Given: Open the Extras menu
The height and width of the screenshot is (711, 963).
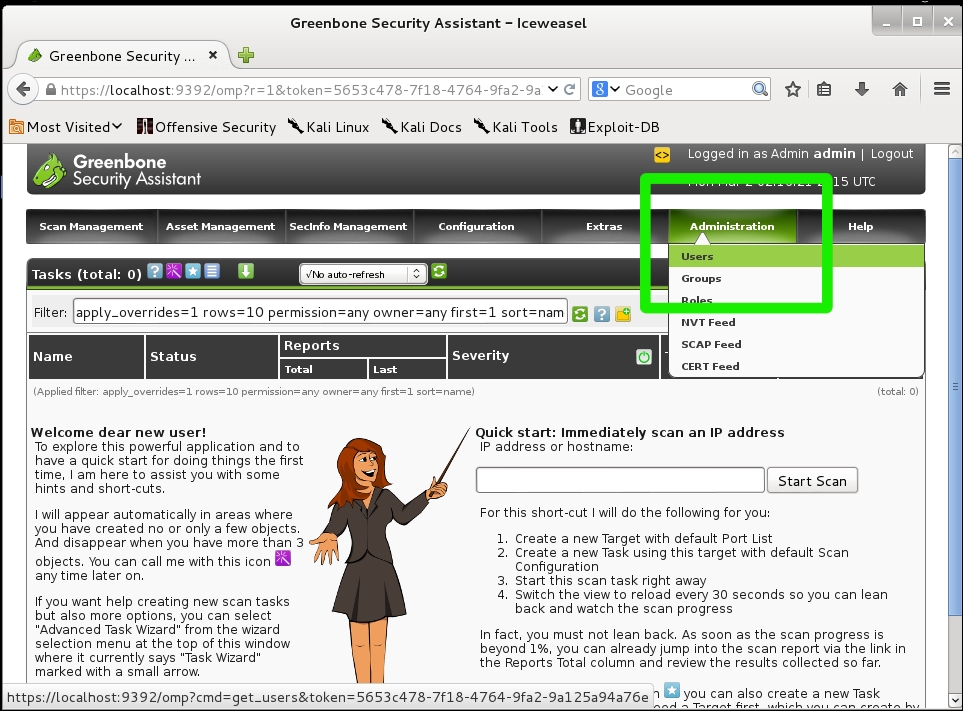Looking at the screenshot, I should pos(604,227).
